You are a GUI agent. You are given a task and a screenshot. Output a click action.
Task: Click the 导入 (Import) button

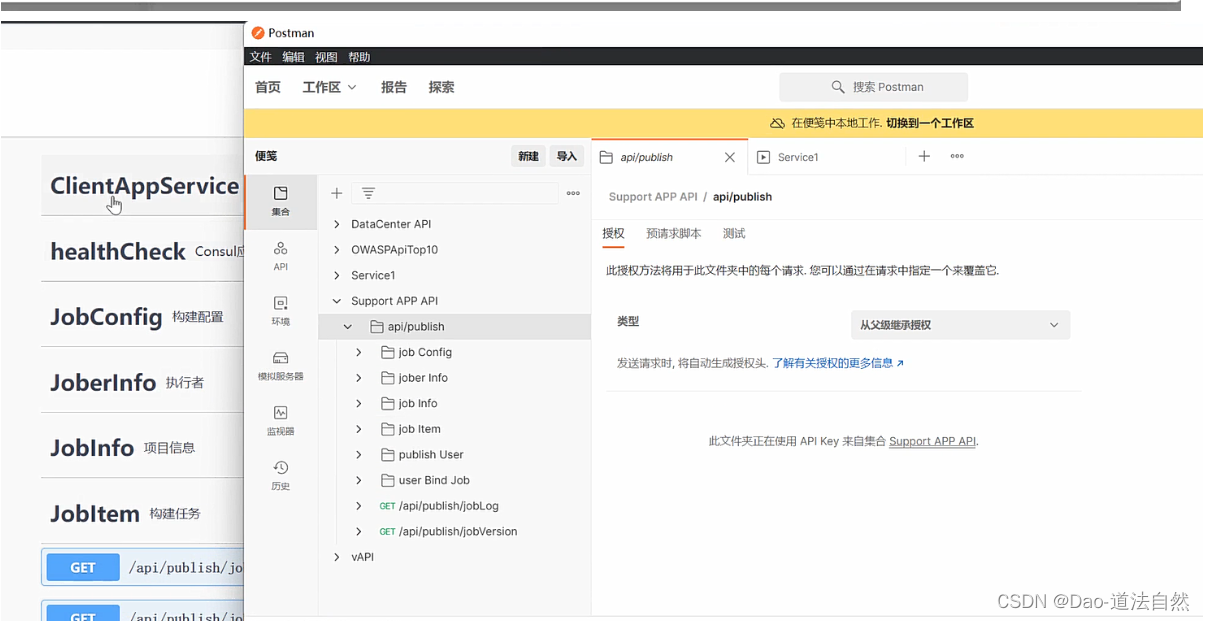(566, 156)
